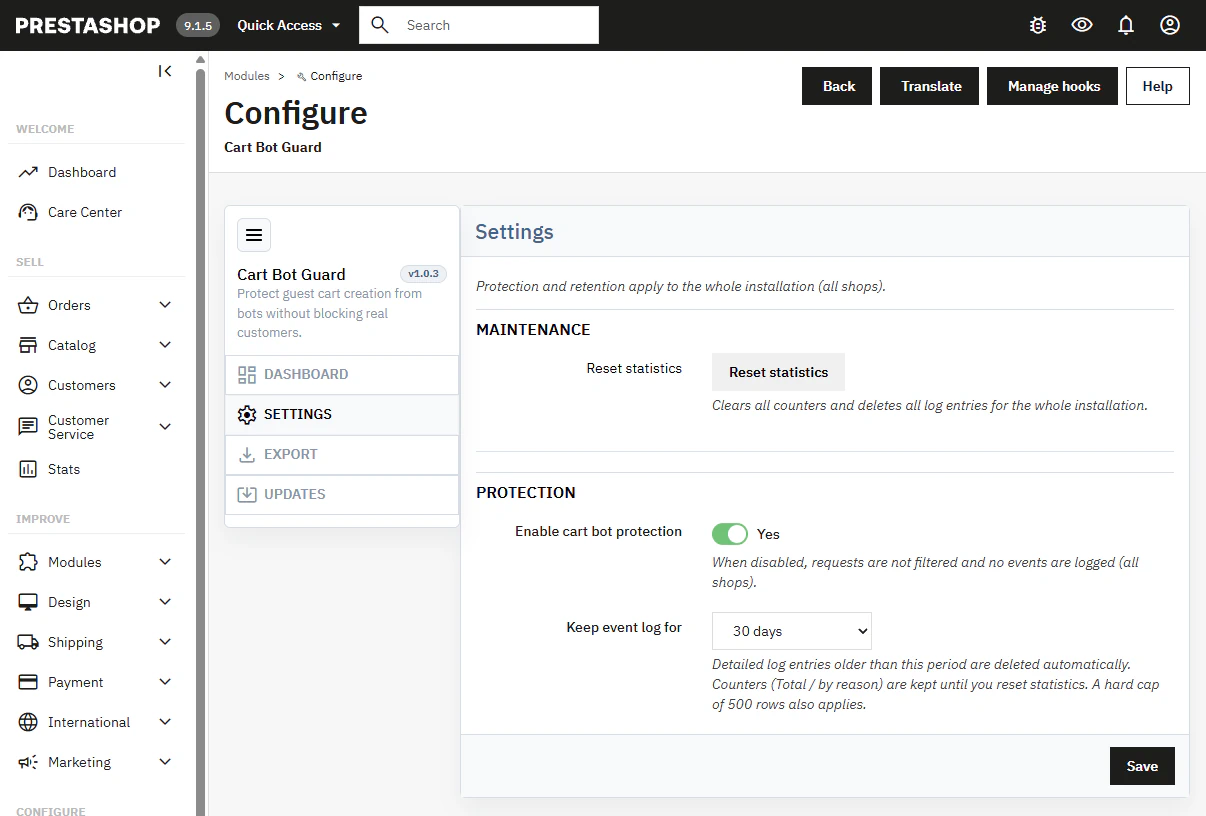Open the module DASHBOARD tab
The height and width of the screenshot is (816, 1206).
[x=342, y=374]
